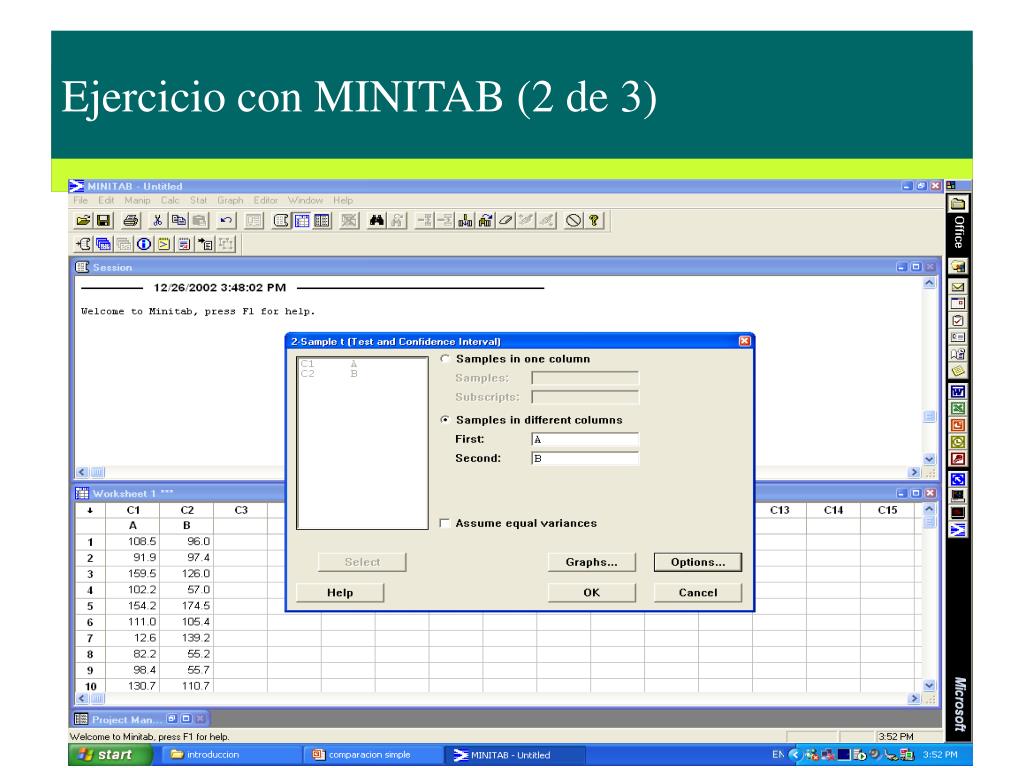Click the Cut scissors icon
Viewport: 1024px width, 768px height.
pyautogui.click(x=157, y=221)
